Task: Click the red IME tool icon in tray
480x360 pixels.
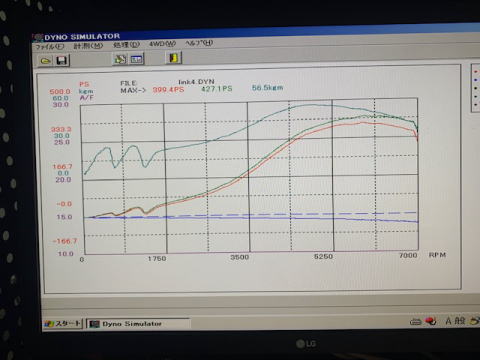Action: click(x=431, y=321)
